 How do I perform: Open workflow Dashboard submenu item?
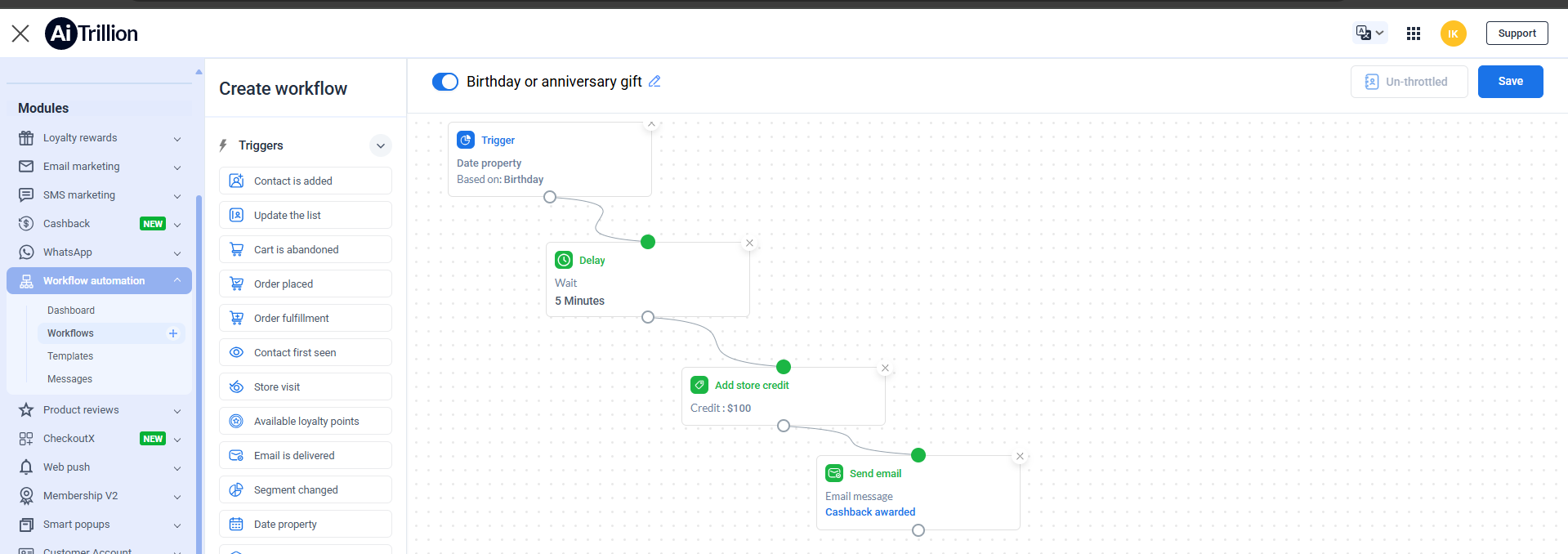coord(71,311)
